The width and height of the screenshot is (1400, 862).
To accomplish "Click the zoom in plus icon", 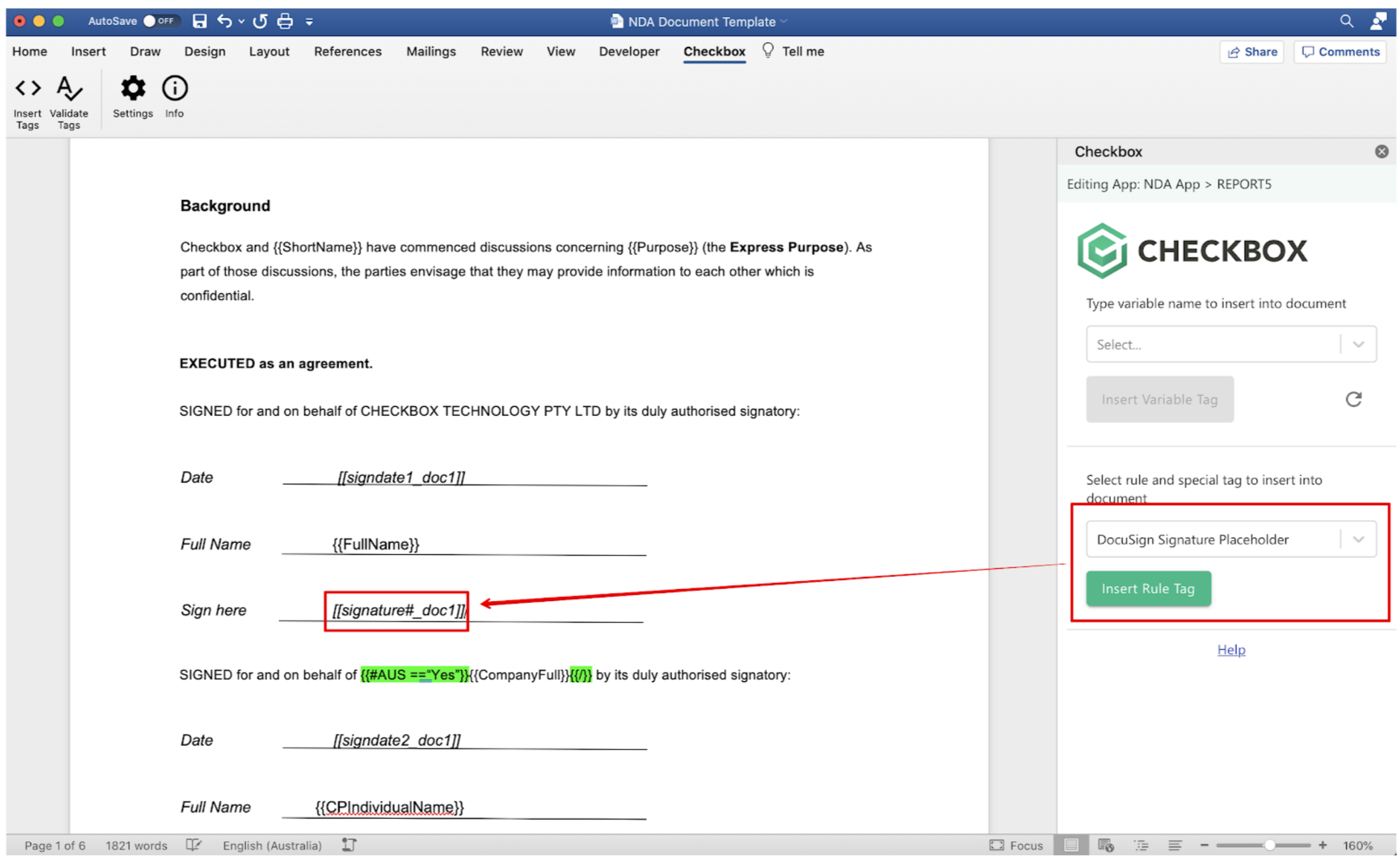I will [x=1322, y=845].
